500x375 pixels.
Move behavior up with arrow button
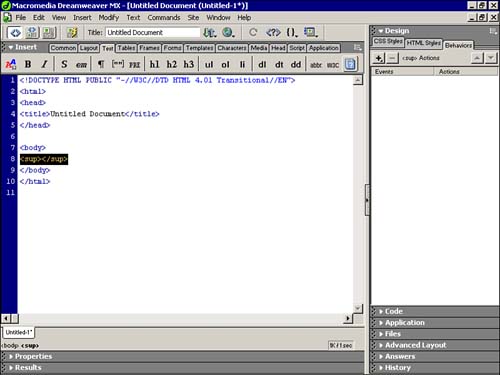click(x=477, y=58)
